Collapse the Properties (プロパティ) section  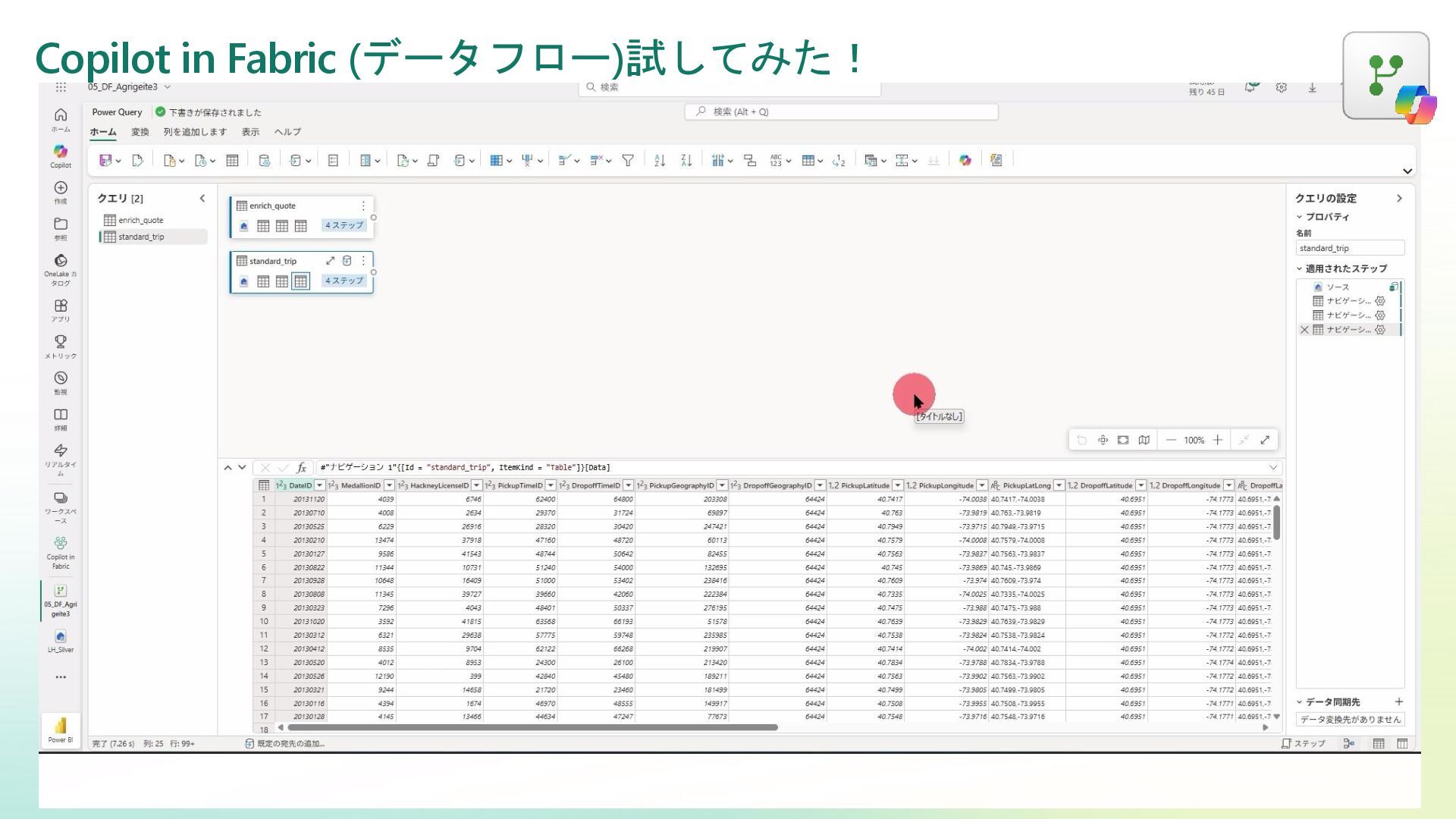[x=1299, y=217]
